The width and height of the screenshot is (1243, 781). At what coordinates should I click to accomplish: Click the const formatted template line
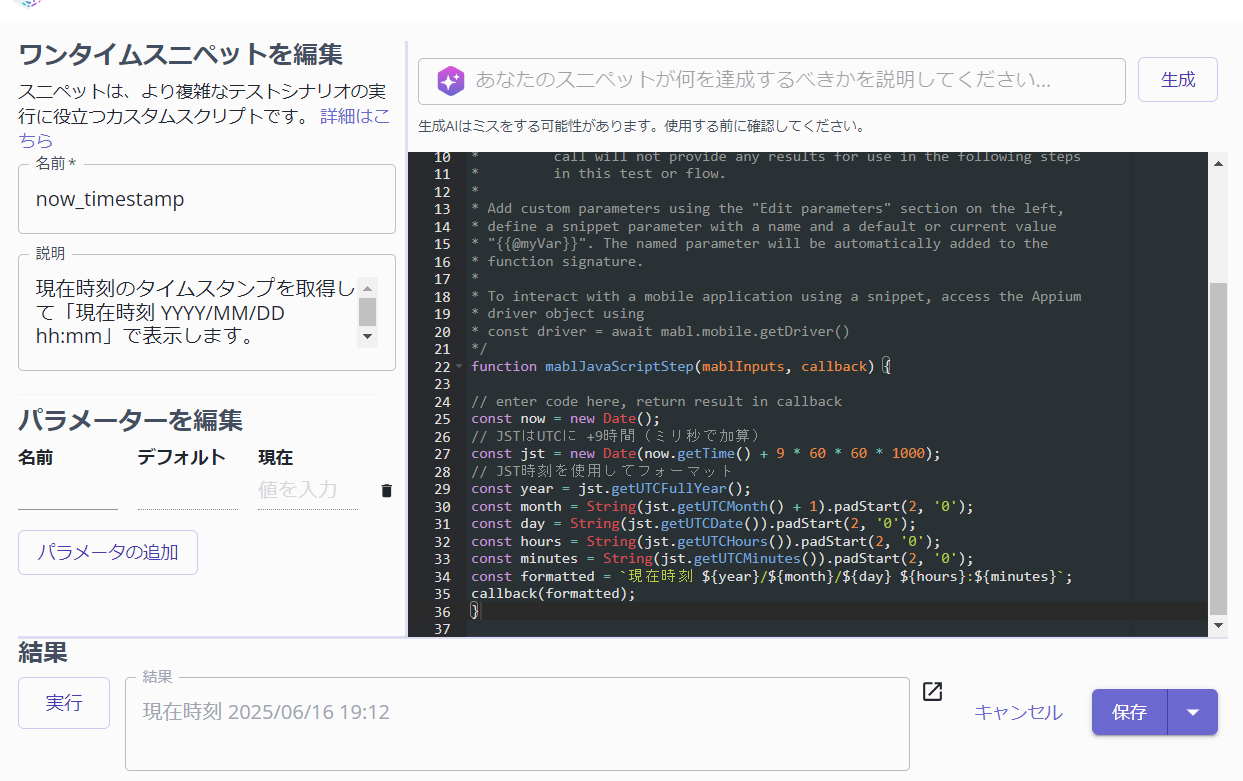coord(771,577)
